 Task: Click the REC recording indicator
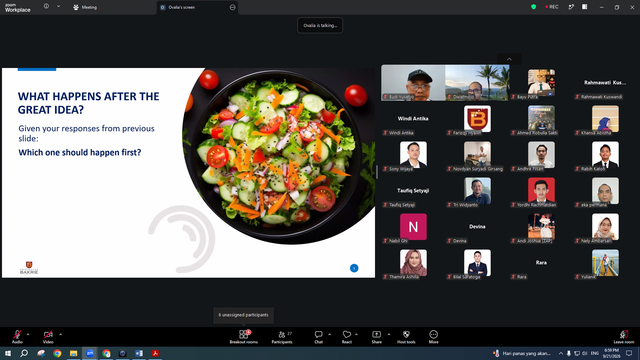[551, 7]
